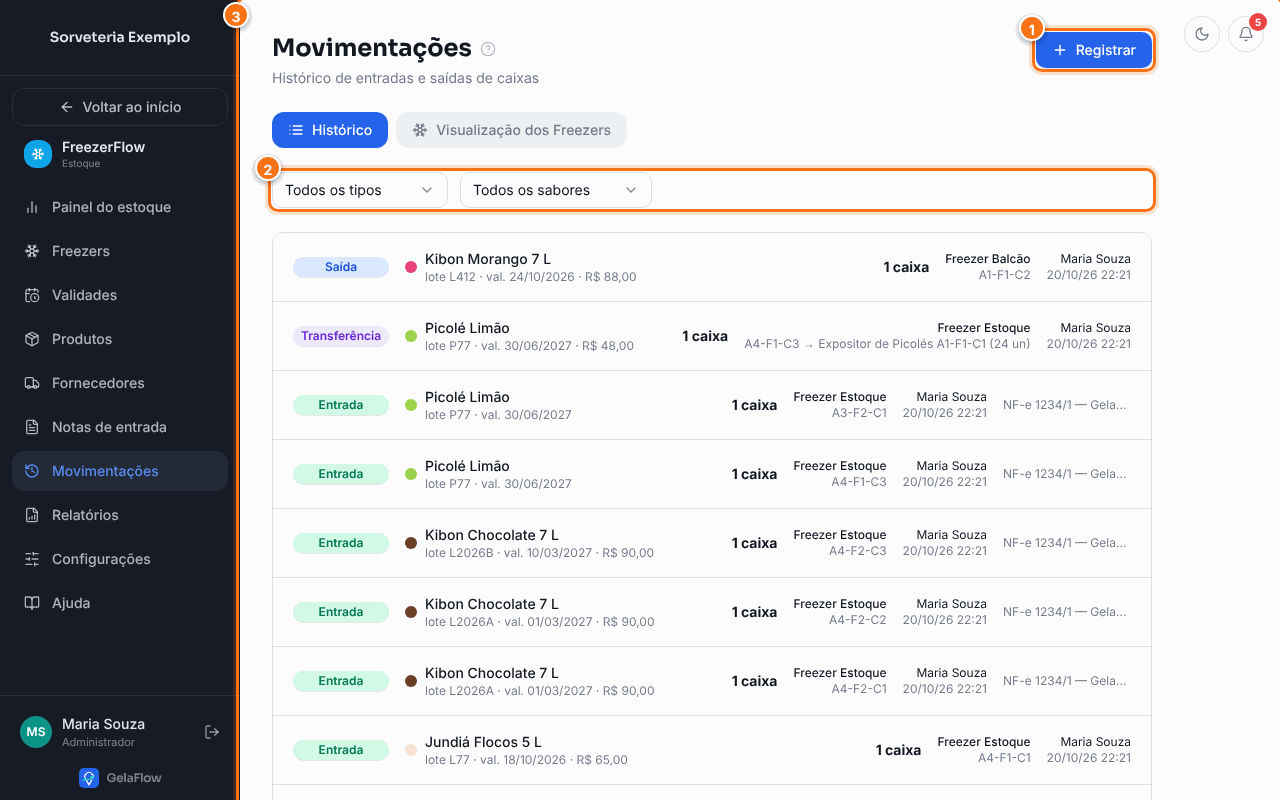Click the Fornecedores truck icon
1280x800 pixels.
point(32,383)
